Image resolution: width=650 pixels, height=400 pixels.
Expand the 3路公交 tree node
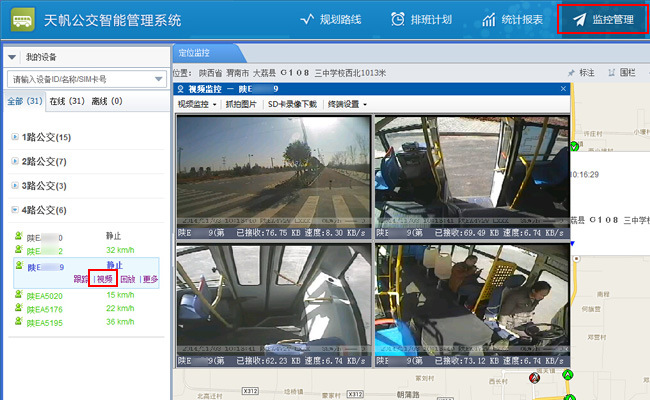[13, 186]
